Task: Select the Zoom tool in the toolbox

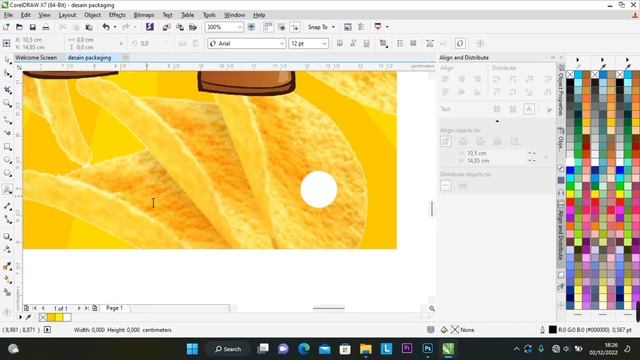Action: (x=7, y=104)
